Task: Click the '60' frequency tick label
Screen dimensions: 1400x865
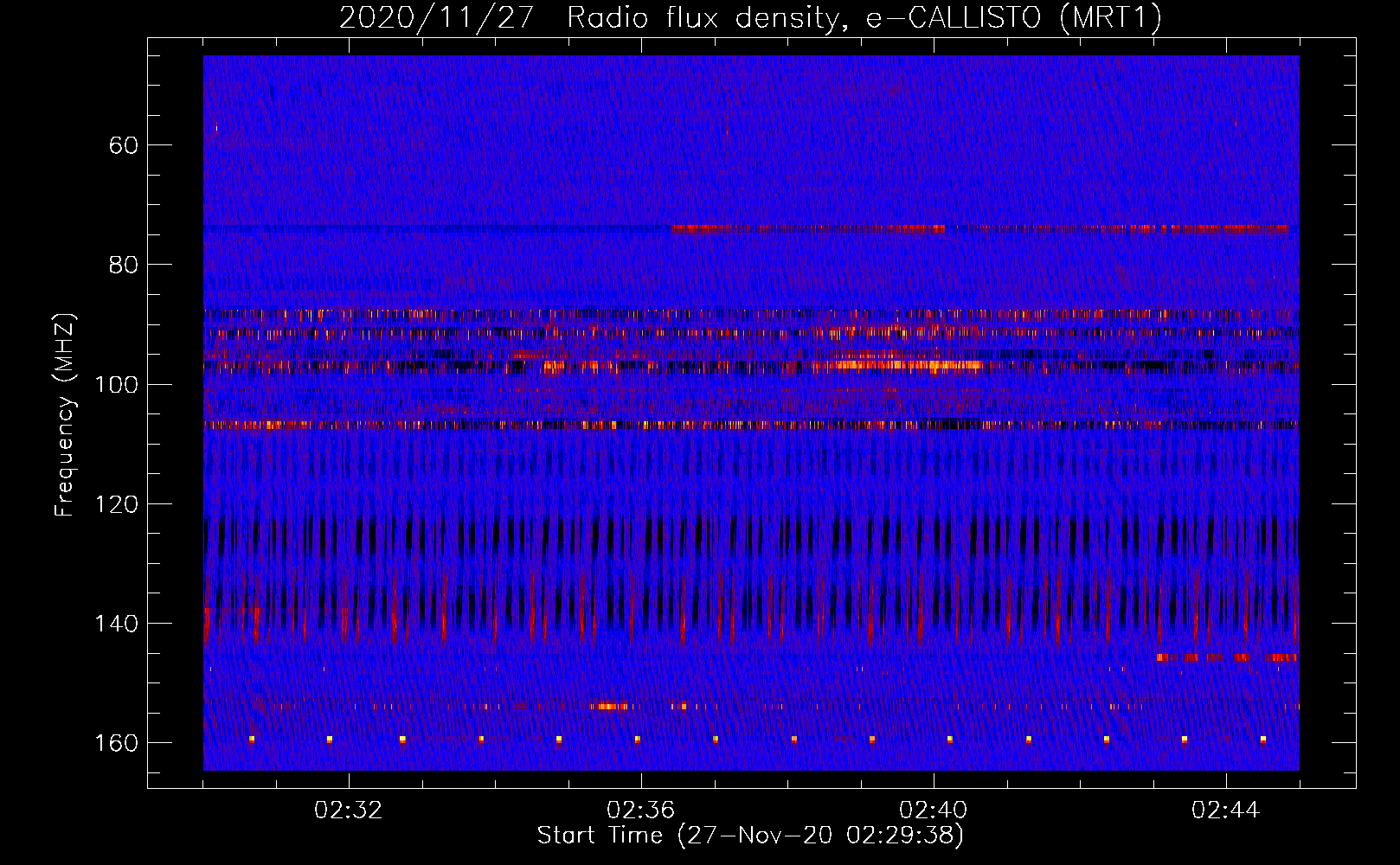Action: point(124,145)
